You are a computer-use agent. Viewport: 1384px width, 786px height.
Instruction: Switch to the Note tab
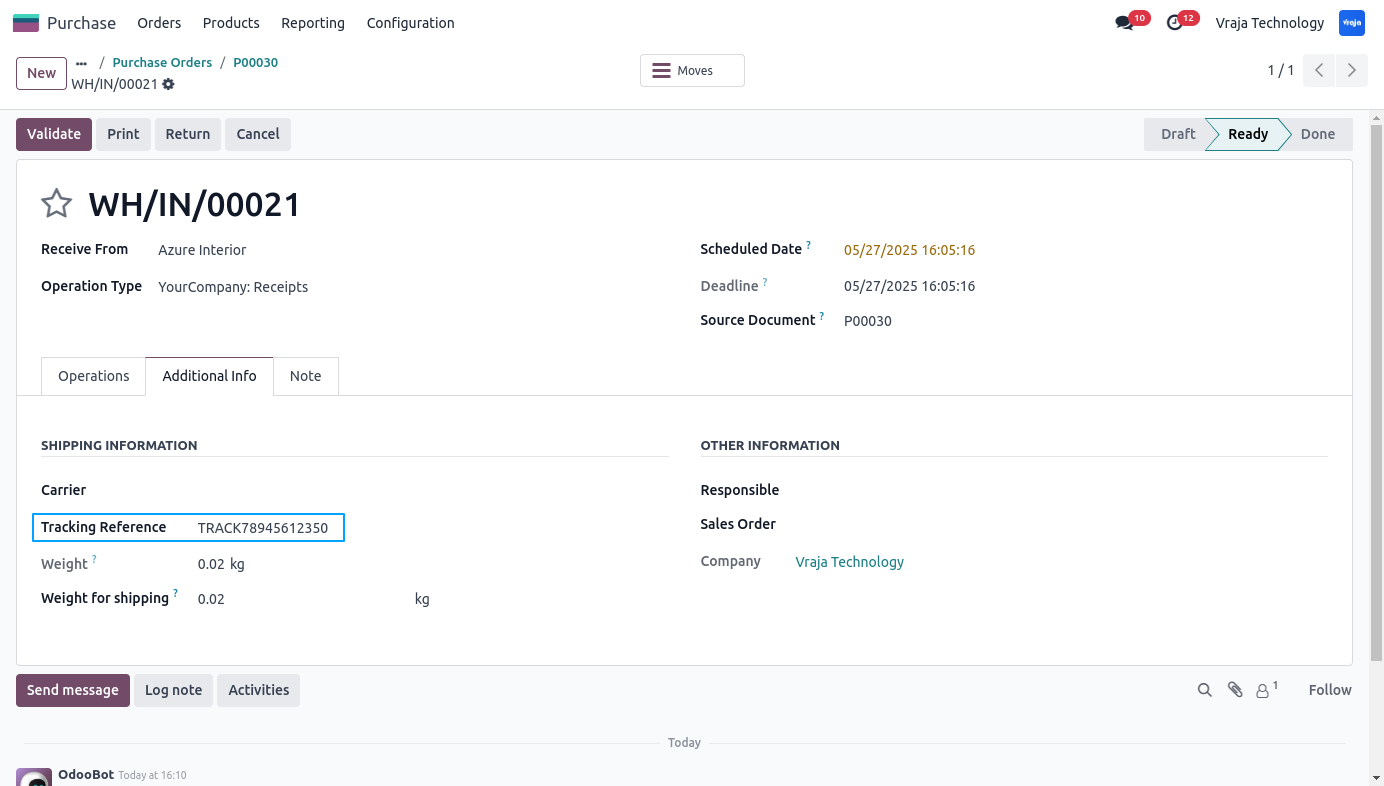(x=306, y=376)
